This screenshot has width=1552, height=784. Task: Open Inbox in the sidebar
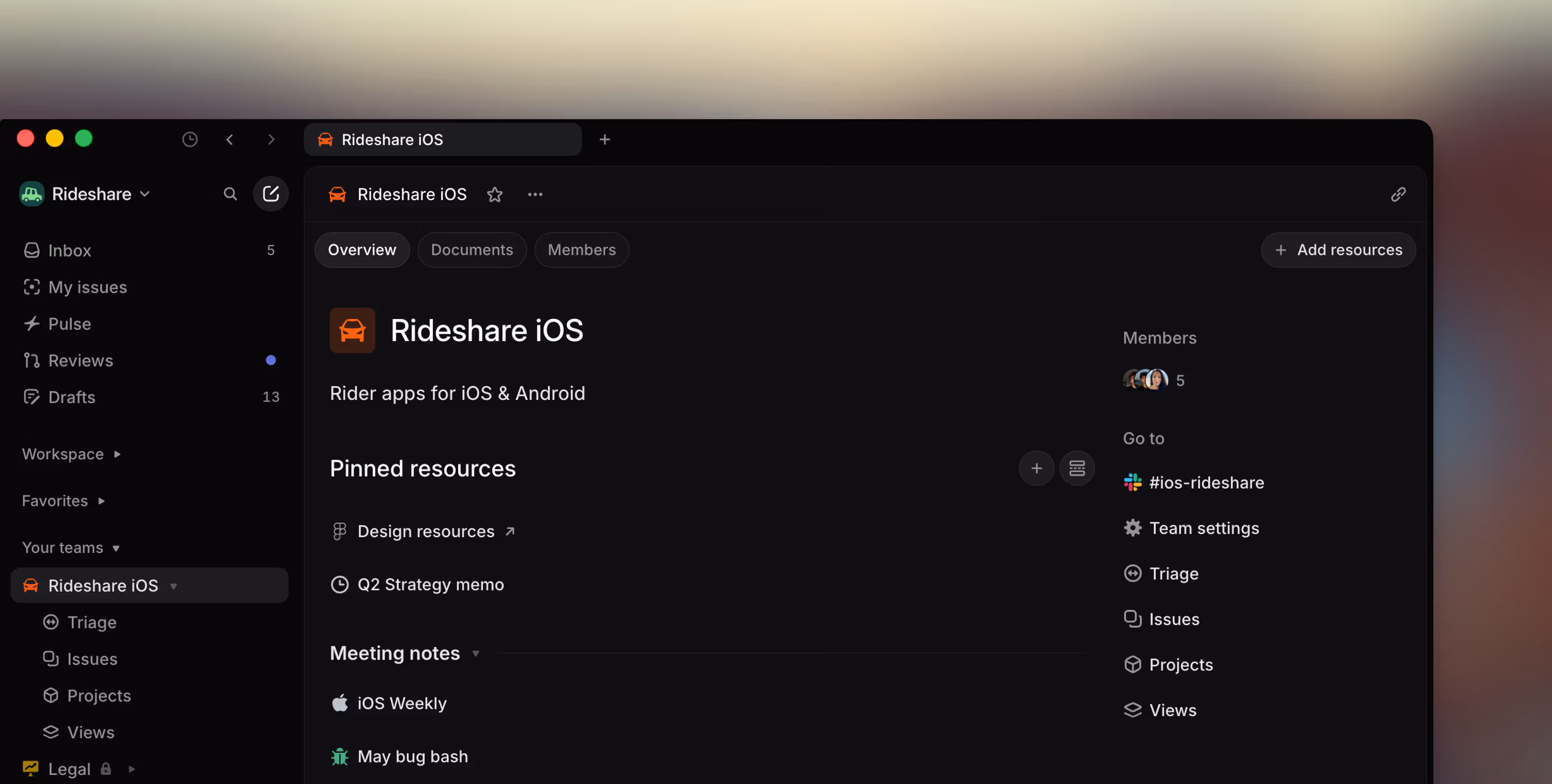(149, 250)
